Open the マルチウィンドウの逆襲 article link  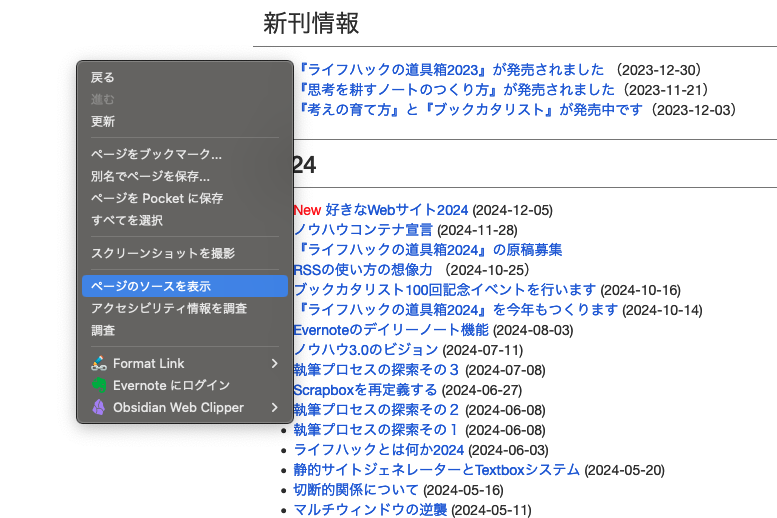pyautogui.click(x=370, y=510)
